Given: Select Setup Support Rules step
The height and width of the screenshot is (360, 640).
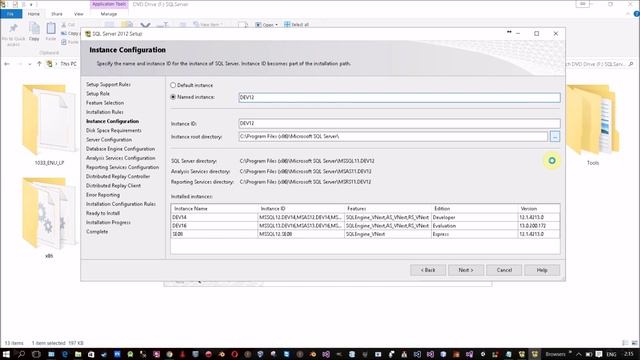Looking at the screenshot, I should pyautogui.click(x=108, y=84).
